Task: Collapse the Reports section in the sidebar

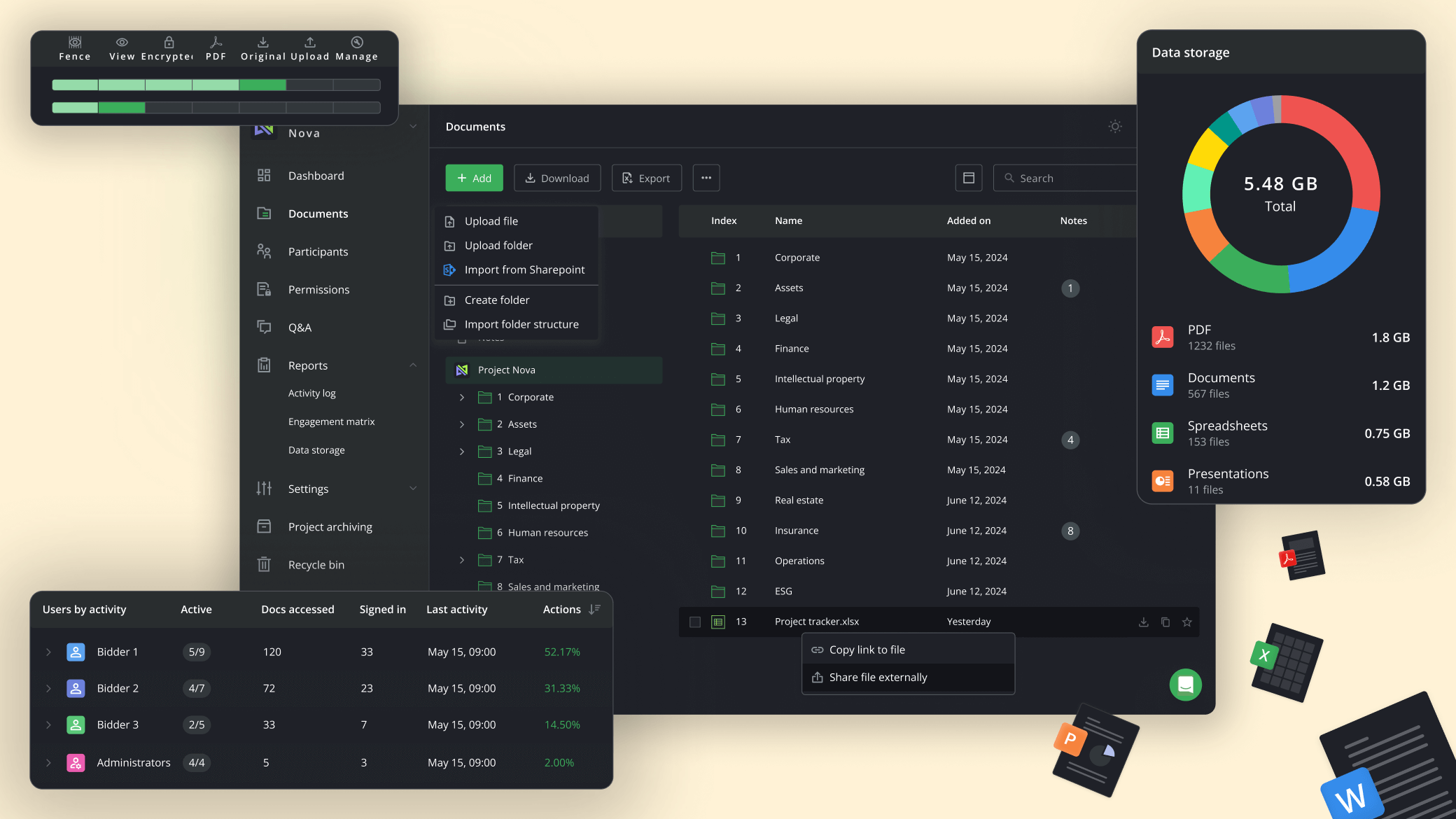Action: tap(413, 365)
